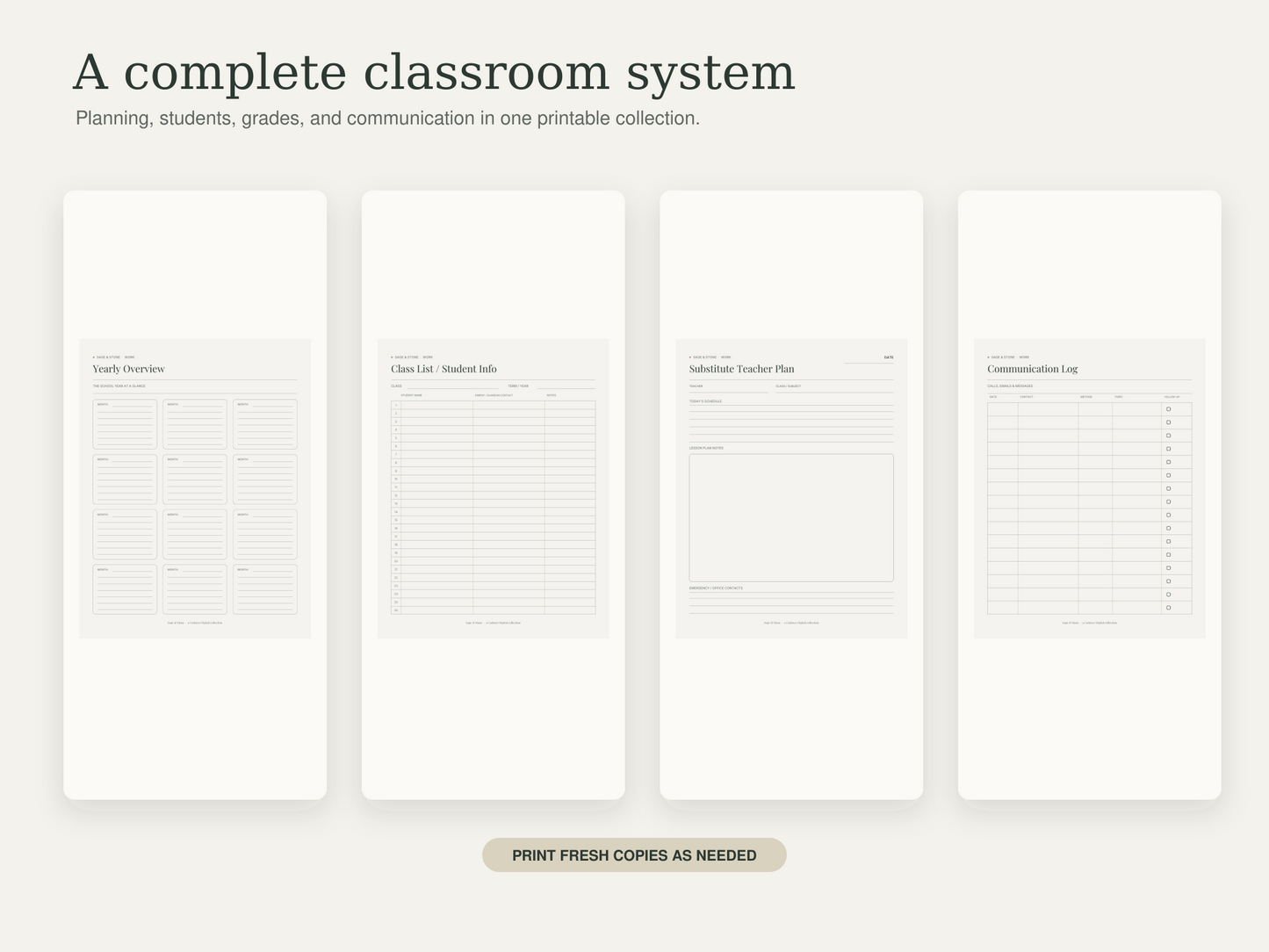
Task: Click the 'Follow-Up' column header
Action: pyautogui.click(x=1172, y=397)
